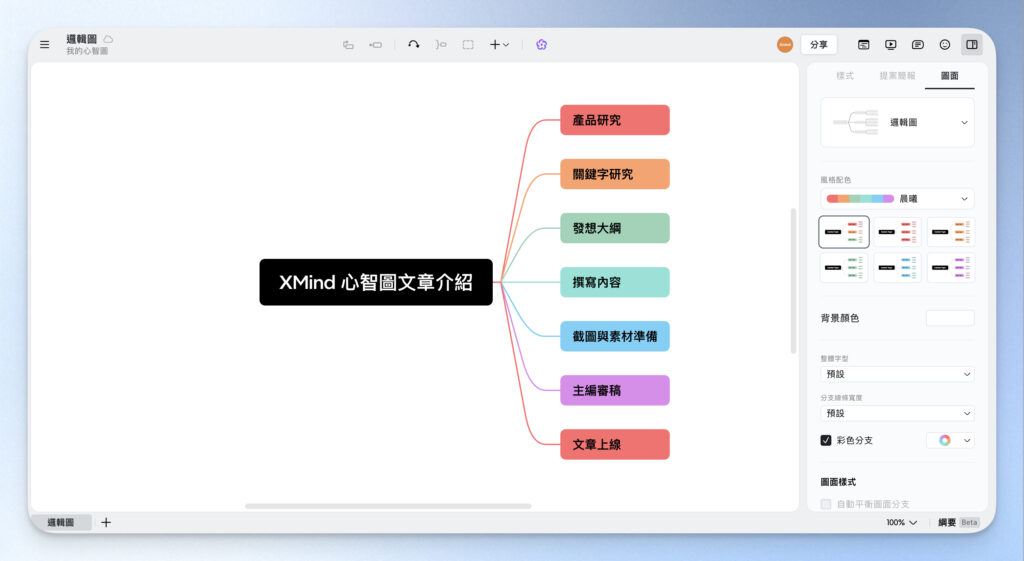Viewport: 1024px width, 561px height.
Task: Select the purple theme thumbnail in bottom row
Action: pyautogui.click(x=951, y=267)
